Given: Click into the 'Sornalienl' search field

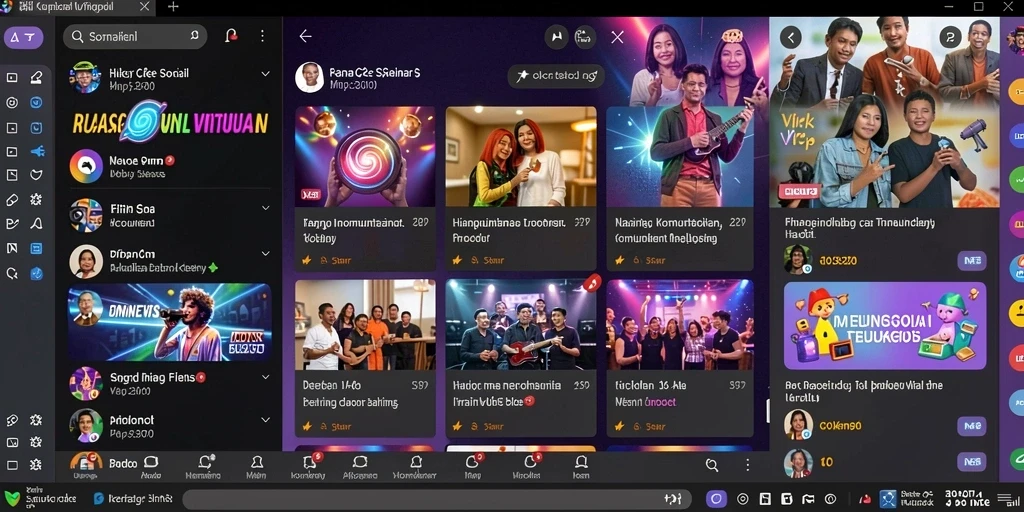Looking at the screenshot, I should click(x=135, y=37).
